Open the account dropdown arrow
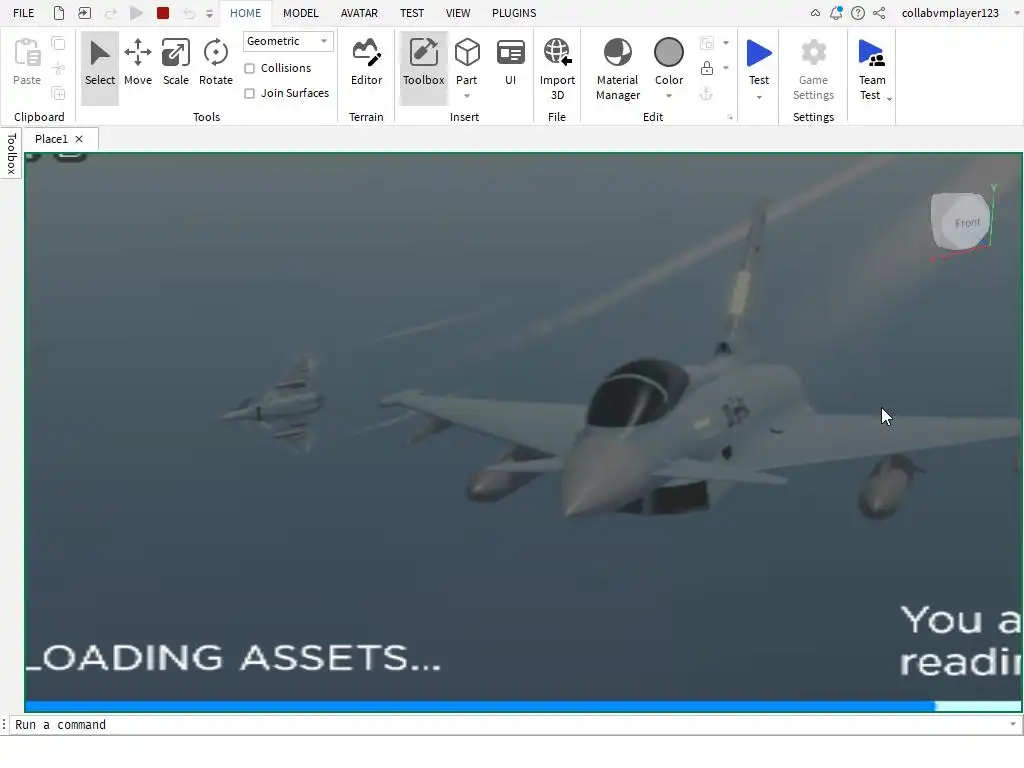1024x768 pixels. point(1016,13)
